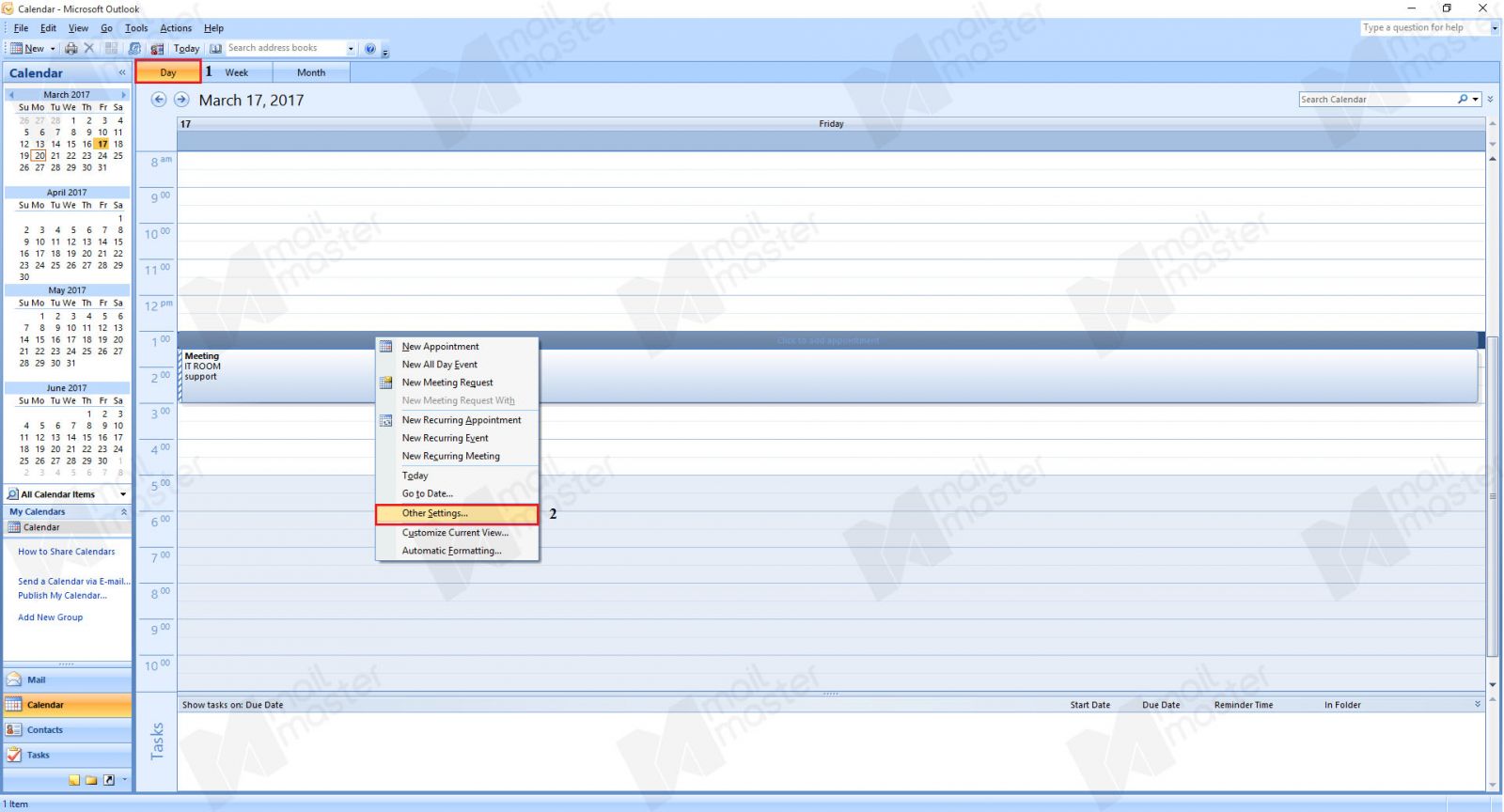Click in the Search address books field
The image size is (1504, 812).
[x=285, y=48]
